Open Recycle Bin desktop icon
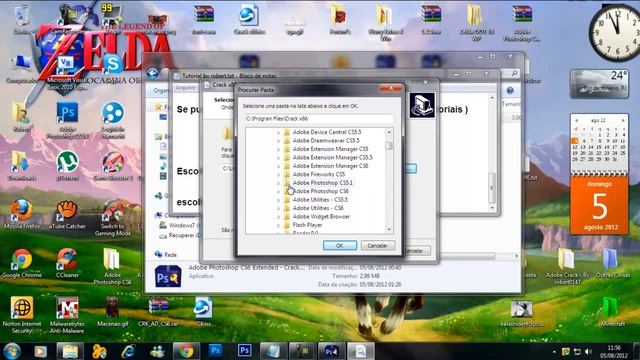640x360 pixels. tap(21, 19)
